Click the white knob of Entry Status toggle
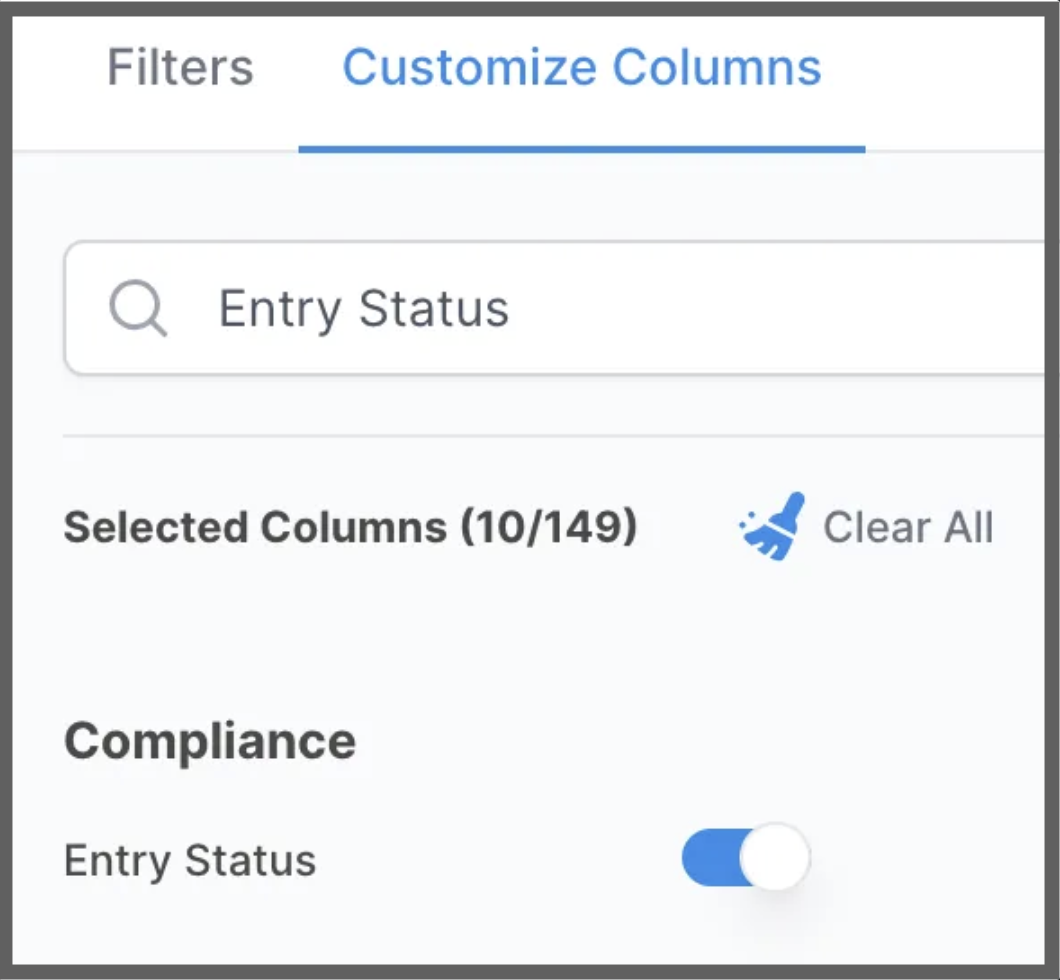The width and height of the screenshot is (1060, 980). (x=775, y=858)
